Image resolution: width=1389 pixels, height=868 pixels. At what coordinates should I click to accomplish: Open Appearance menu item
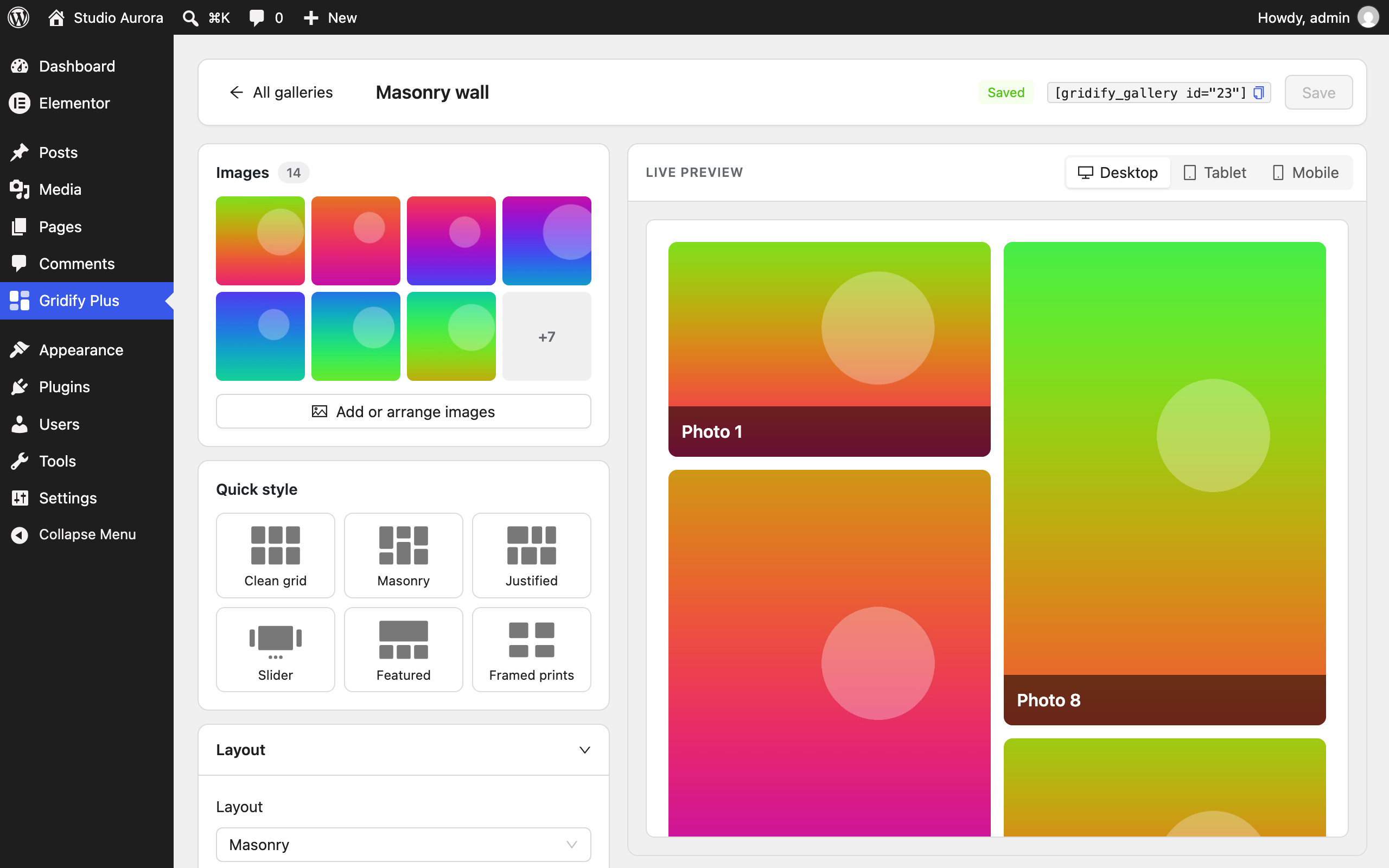[x=87, y=349]
